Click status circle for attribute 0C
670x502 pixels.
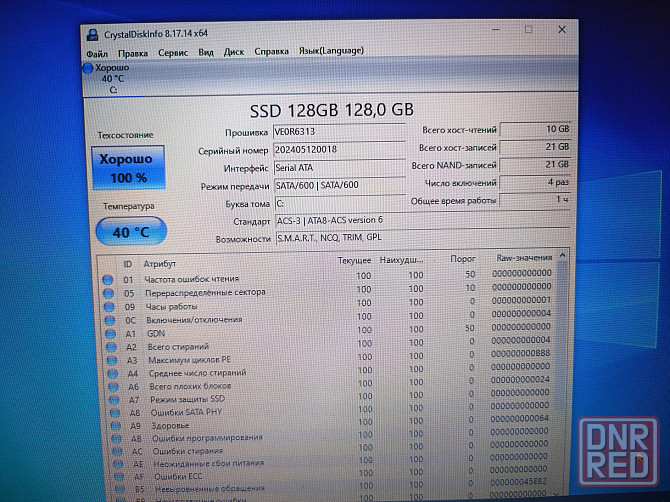110,320
